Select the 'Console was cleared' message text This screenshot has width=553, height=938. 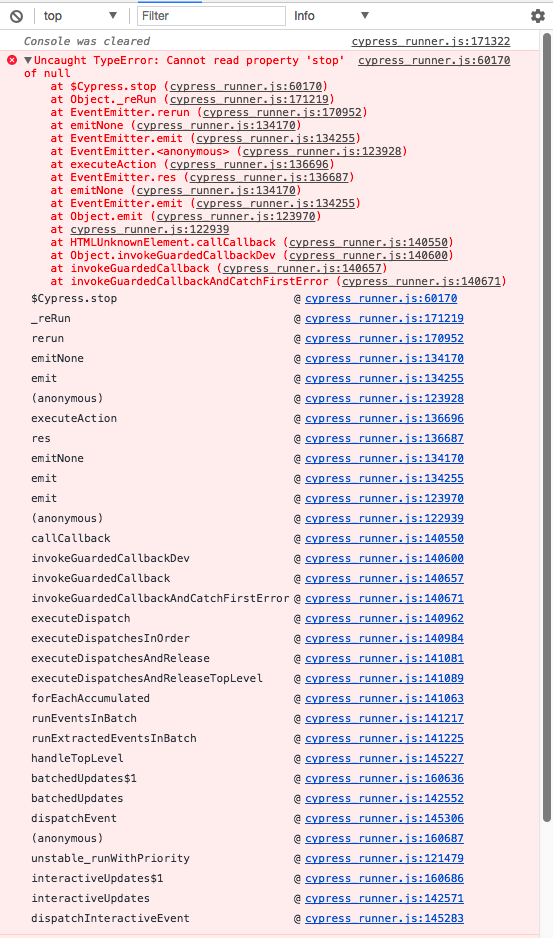[x=87, y=41]
